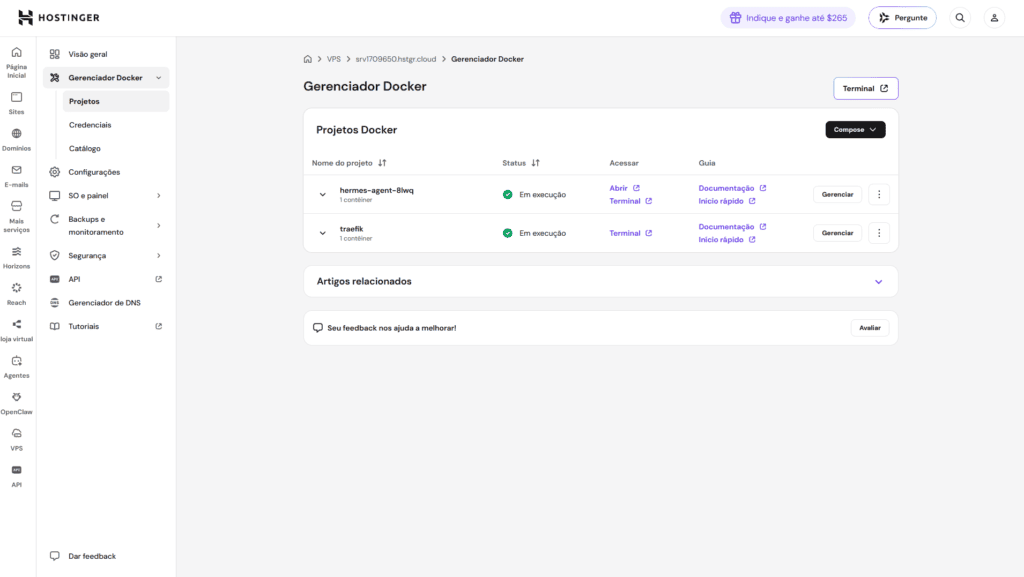
Task: Open Domínios in left rail
Action: (16, 140)
